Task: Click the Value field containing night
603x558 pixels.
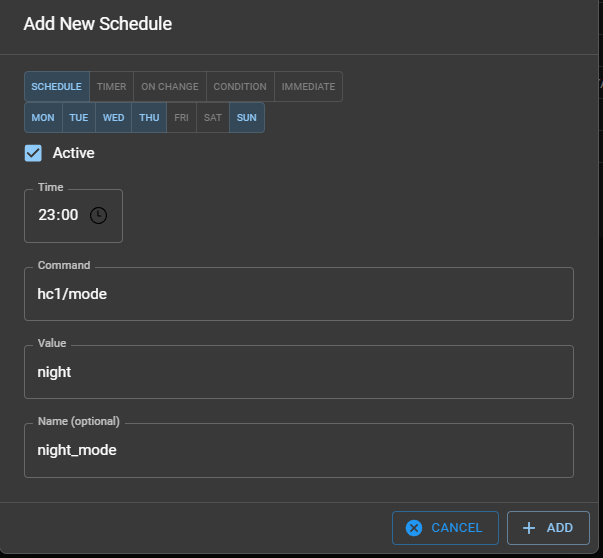Action: pos(298,372)
